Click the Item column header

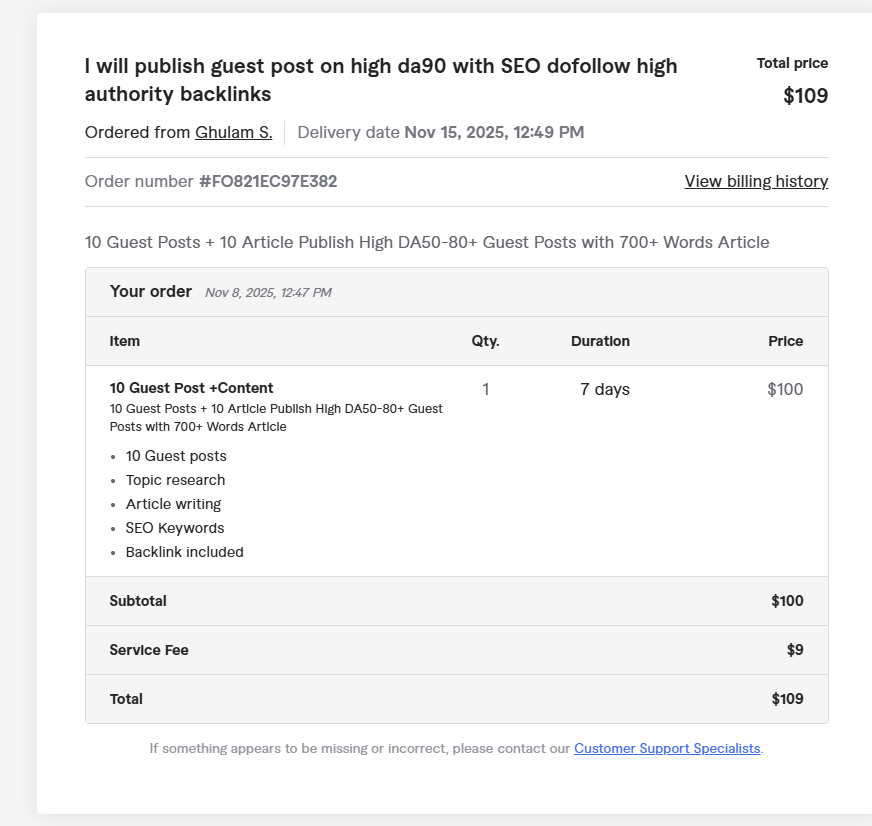click(125, 341)
